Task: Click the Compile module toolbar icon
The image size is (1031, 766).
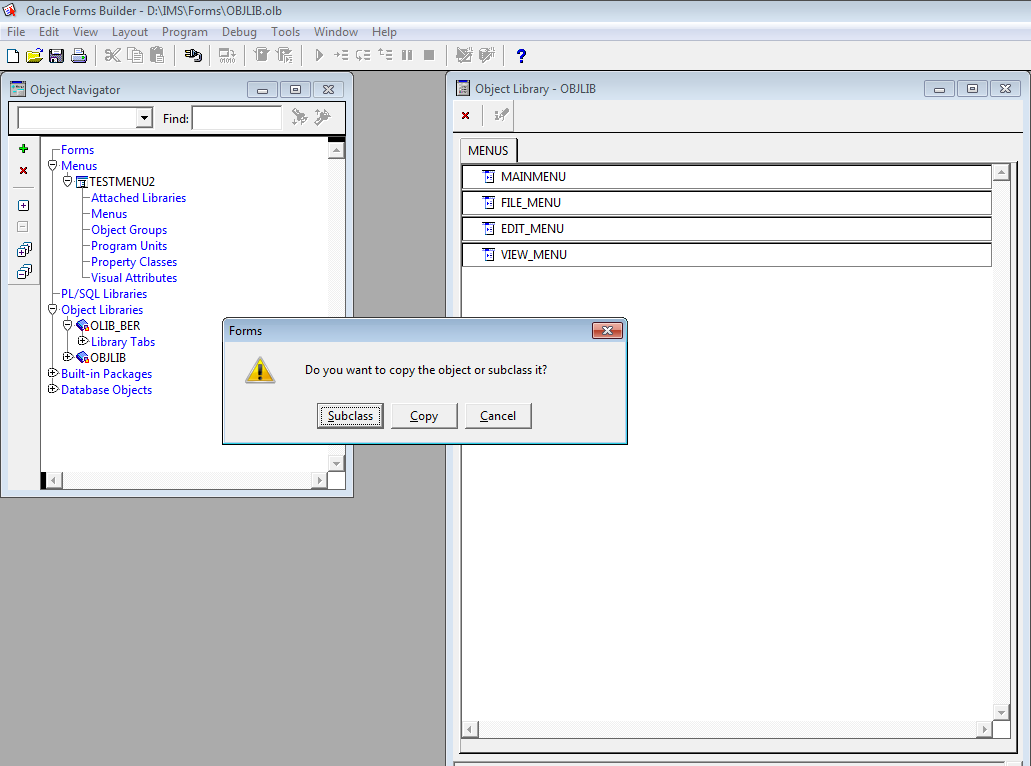Action: [227, 55]
